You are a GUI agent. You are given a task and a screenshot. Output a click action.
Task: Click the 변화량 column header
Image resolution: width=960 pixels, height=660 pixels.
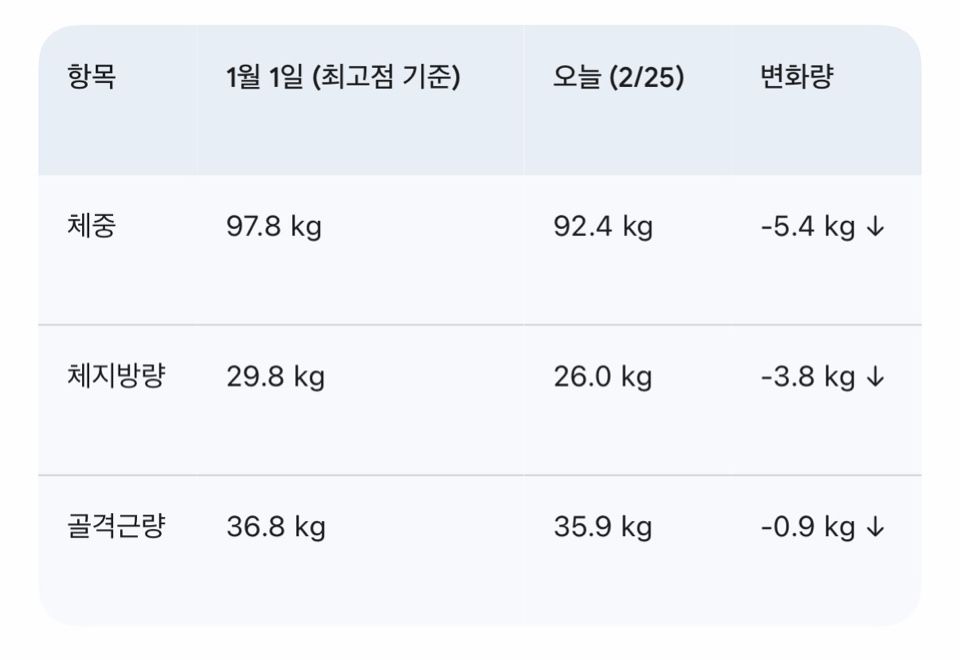pyautogui.click(x=796, y=77)
